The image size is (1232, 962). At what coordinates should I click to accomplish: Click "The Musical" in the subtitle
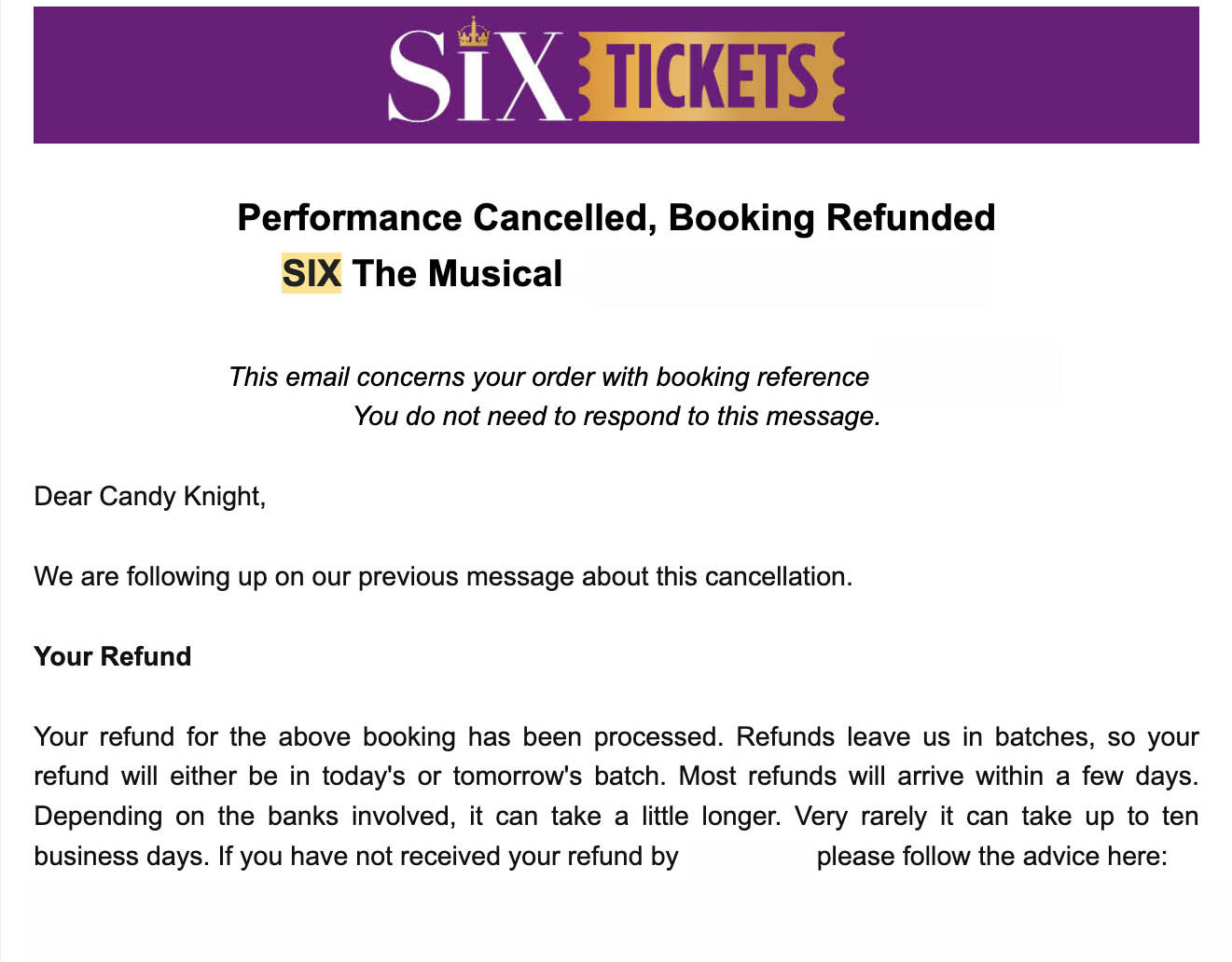(x=457, y=274)
